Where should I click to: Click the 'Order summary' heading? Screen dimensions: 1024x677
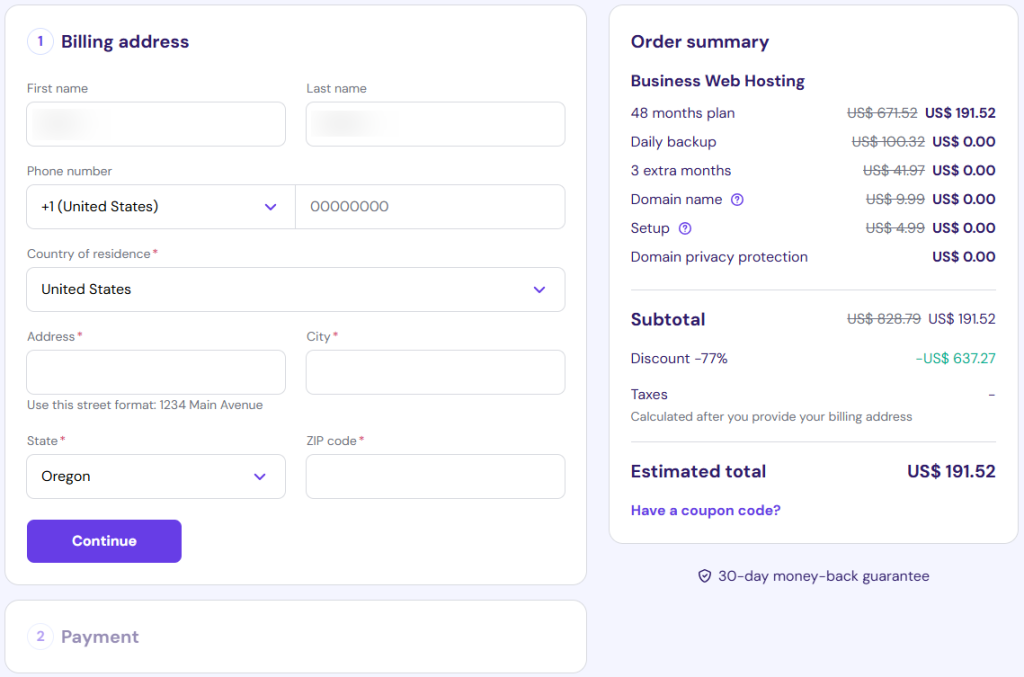[x=699, y=42]
